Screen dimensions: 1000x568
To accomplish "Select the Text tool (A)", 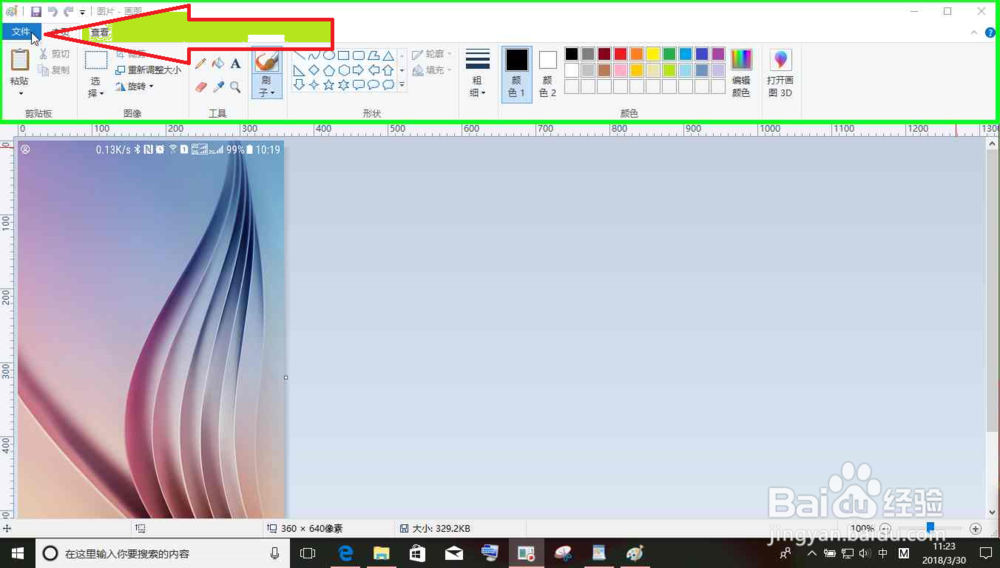I will (x=235, y=63).
